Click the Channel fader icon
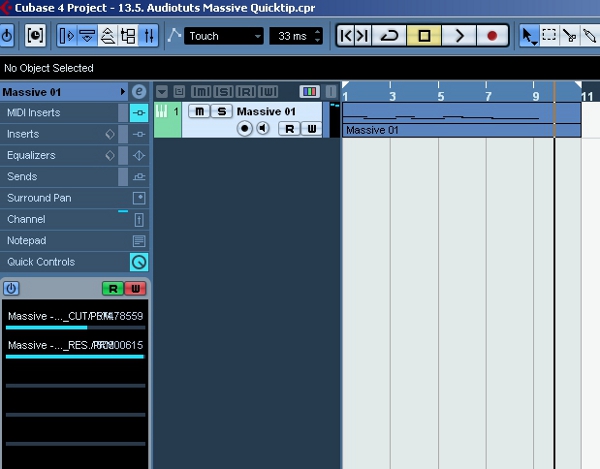 [x=139, y=220]
